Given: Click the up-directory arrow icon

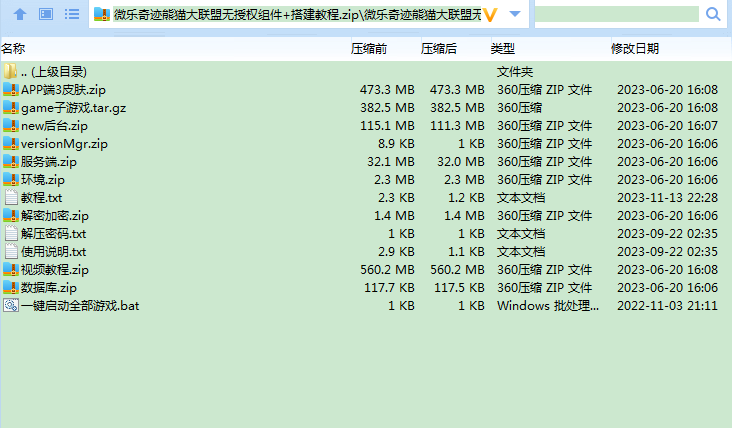Looking at the screenshot, I should (x=20, y=14).
